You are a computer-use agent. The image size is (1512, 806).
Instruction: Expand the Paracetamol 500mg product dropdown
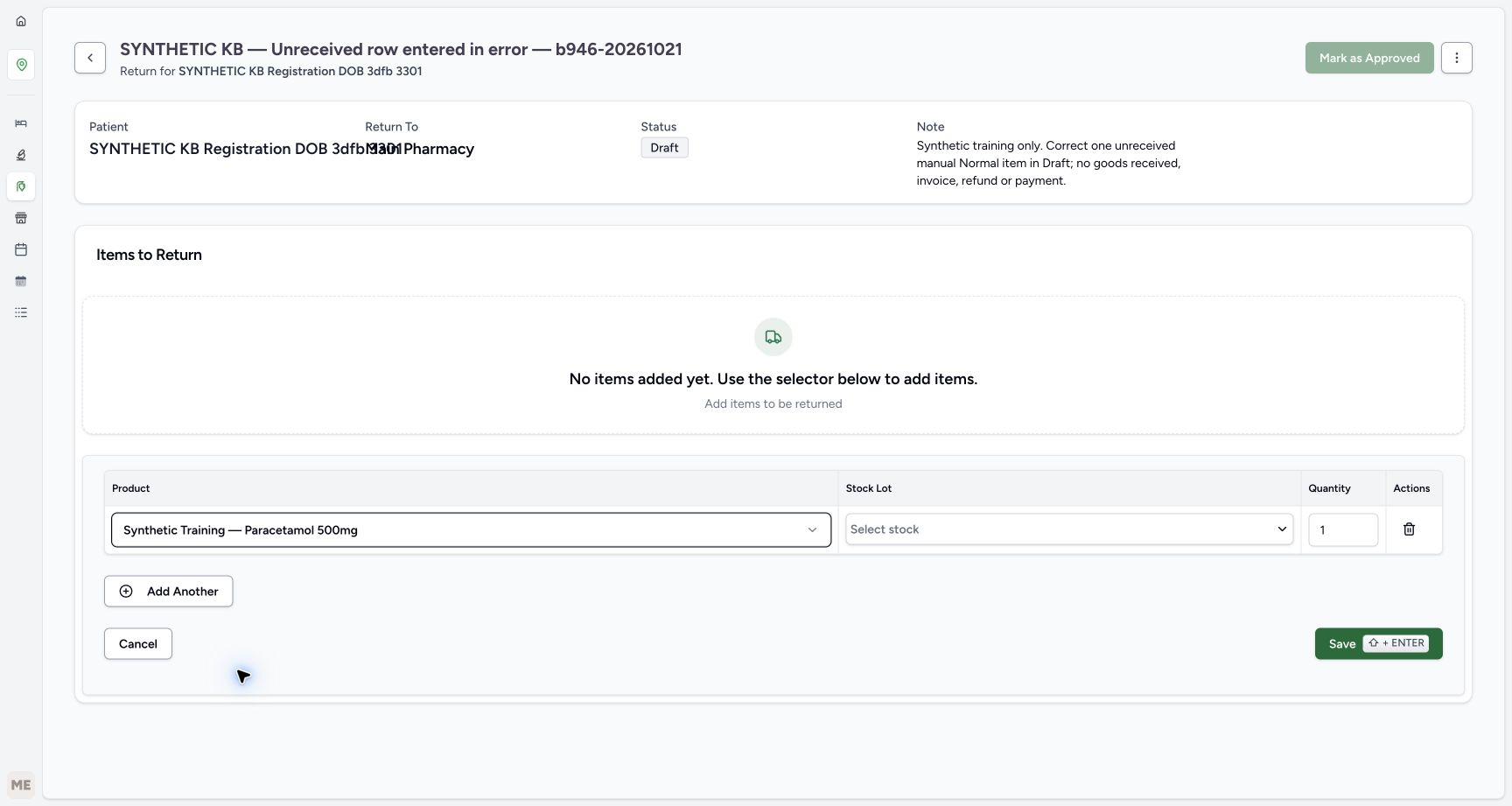point(471,530)
